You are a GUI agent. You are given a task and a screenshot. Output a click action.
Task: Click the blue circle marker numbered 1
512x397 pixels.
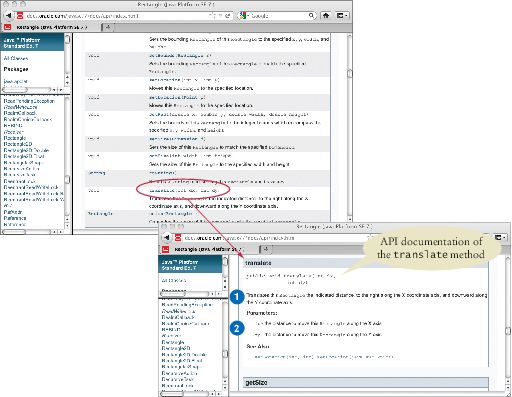(x=237, y=297)
